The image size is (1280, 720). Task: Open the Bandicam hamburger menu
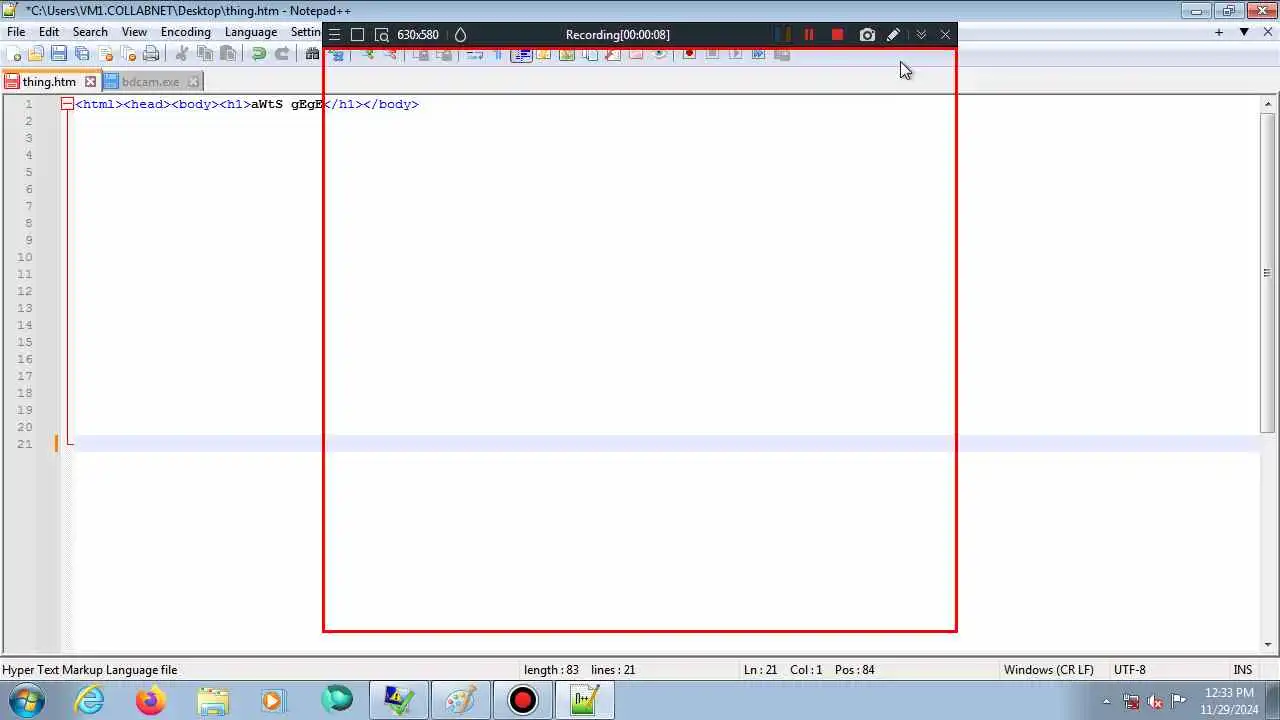[x=334, y=35]
